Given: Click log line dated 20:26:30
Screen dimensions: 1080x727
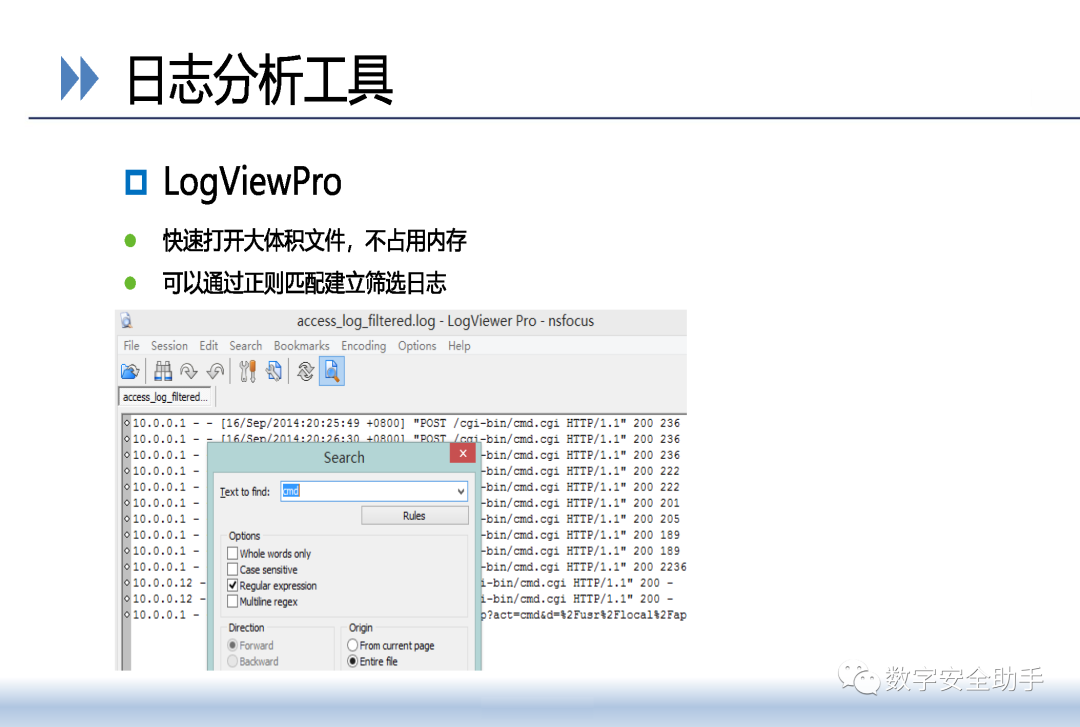Looking at the screenshot, I should coord(406,439).
